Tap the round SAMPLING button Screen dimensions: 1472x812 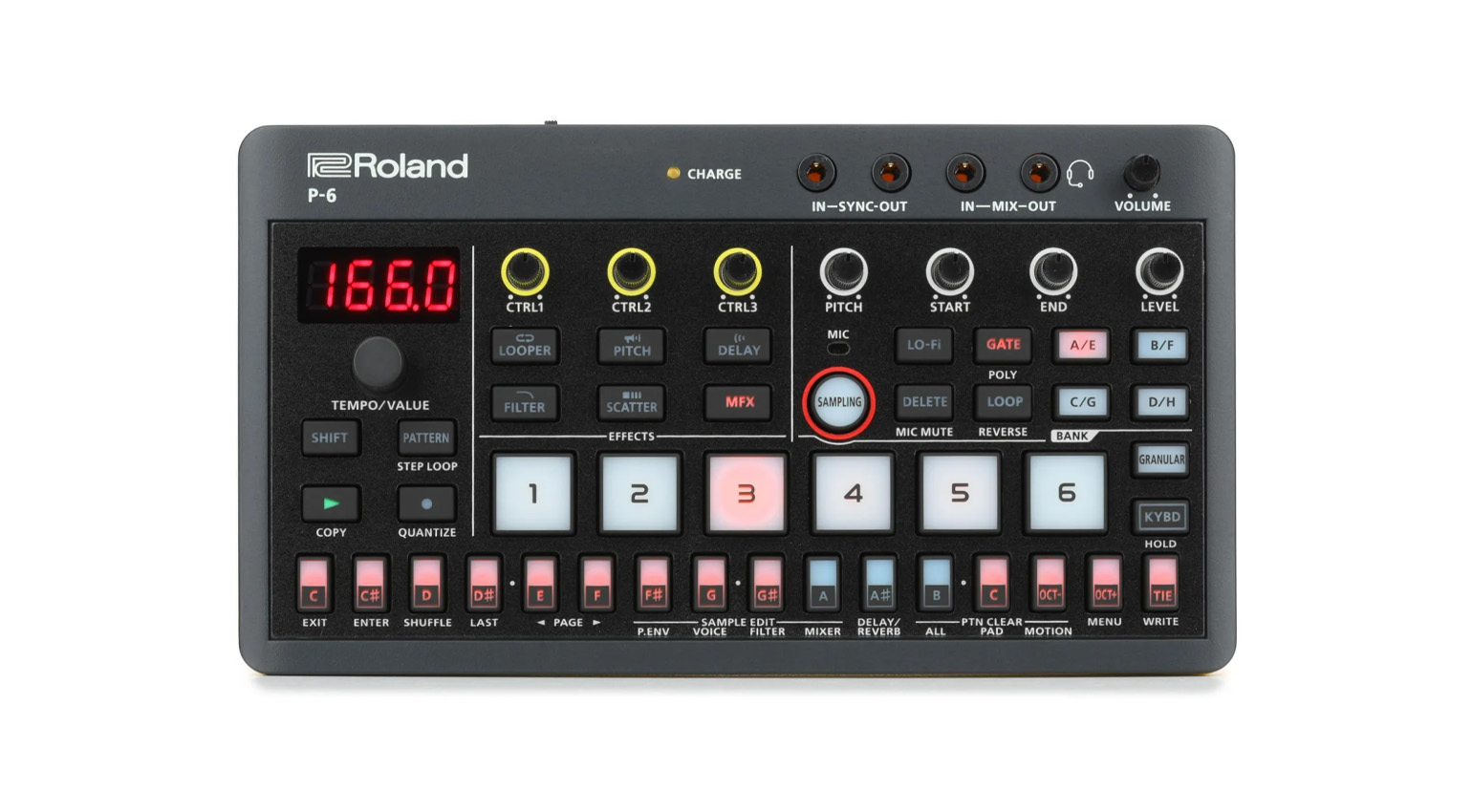click(839, 402)
